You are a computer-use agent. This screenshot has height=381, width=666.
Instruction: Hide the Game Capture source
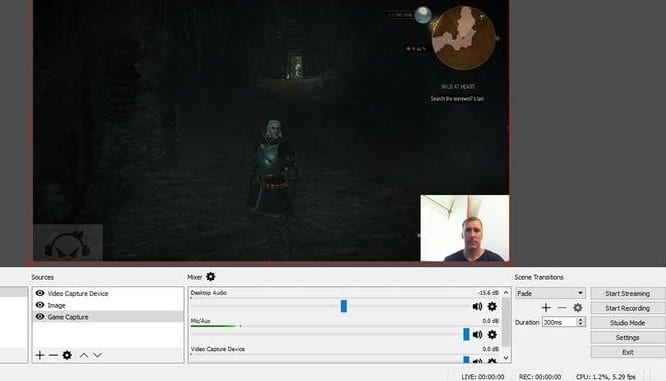[40, 316]
